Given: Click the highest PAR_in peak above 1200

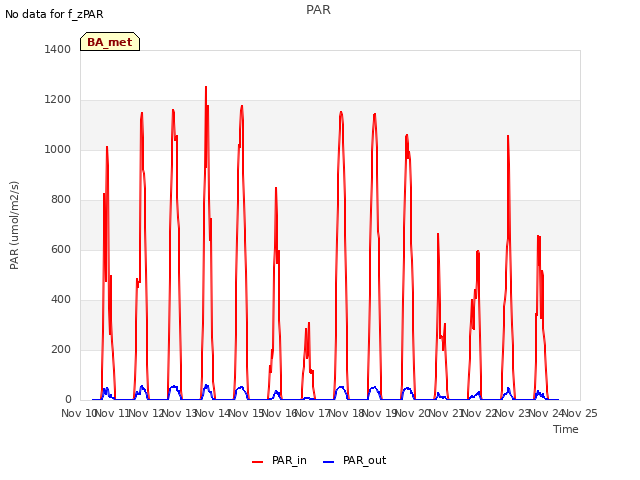Looking at the screenshot, I should [206, 87].
